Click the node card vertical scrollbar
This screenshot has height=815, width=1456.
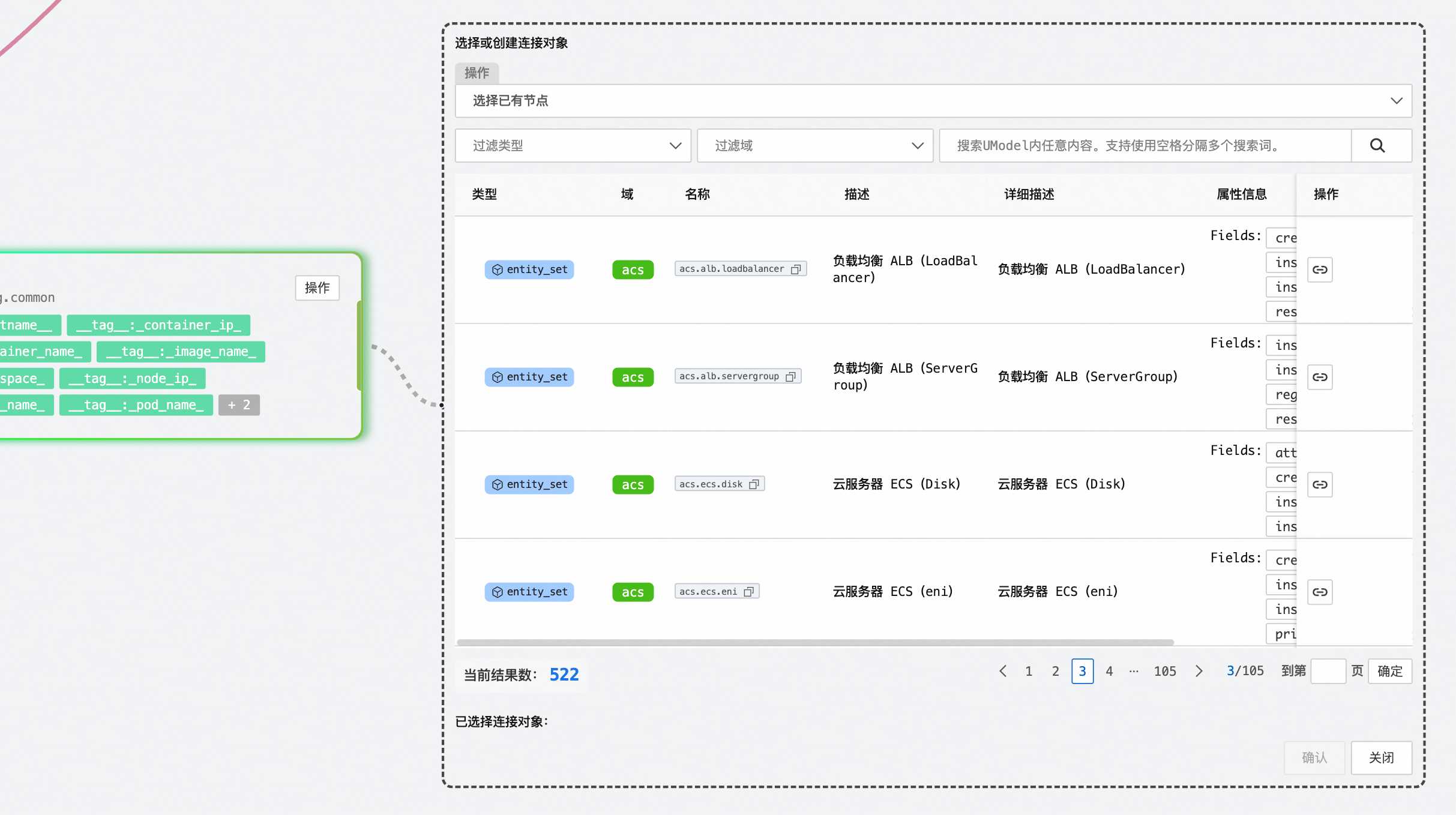(359, 345)
